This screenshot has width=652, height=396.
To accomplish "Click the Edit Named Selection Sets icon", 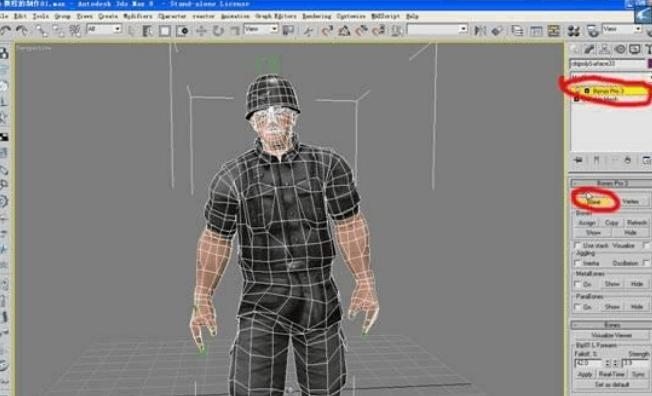I will pyautogui.click(x=397, y=31).
